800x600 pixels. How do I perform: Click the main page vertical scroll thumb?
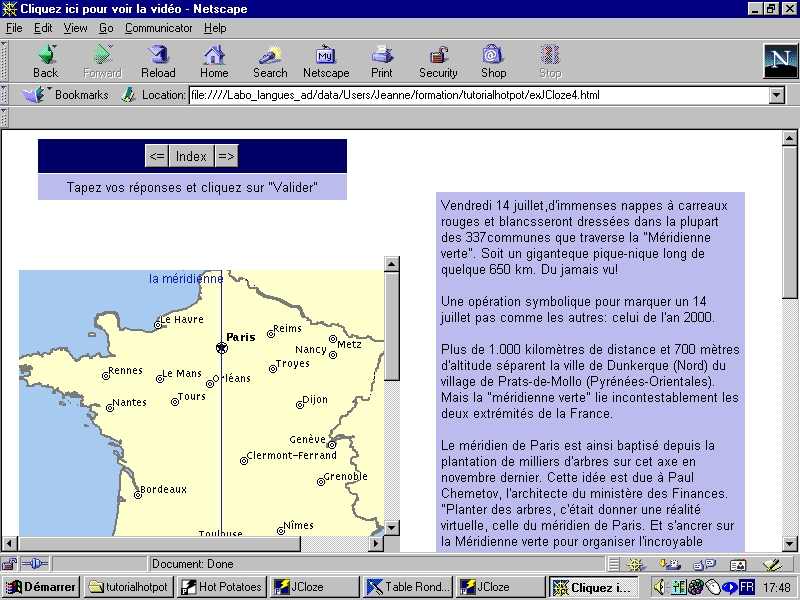pyautogui.click(x=789, y=222)
